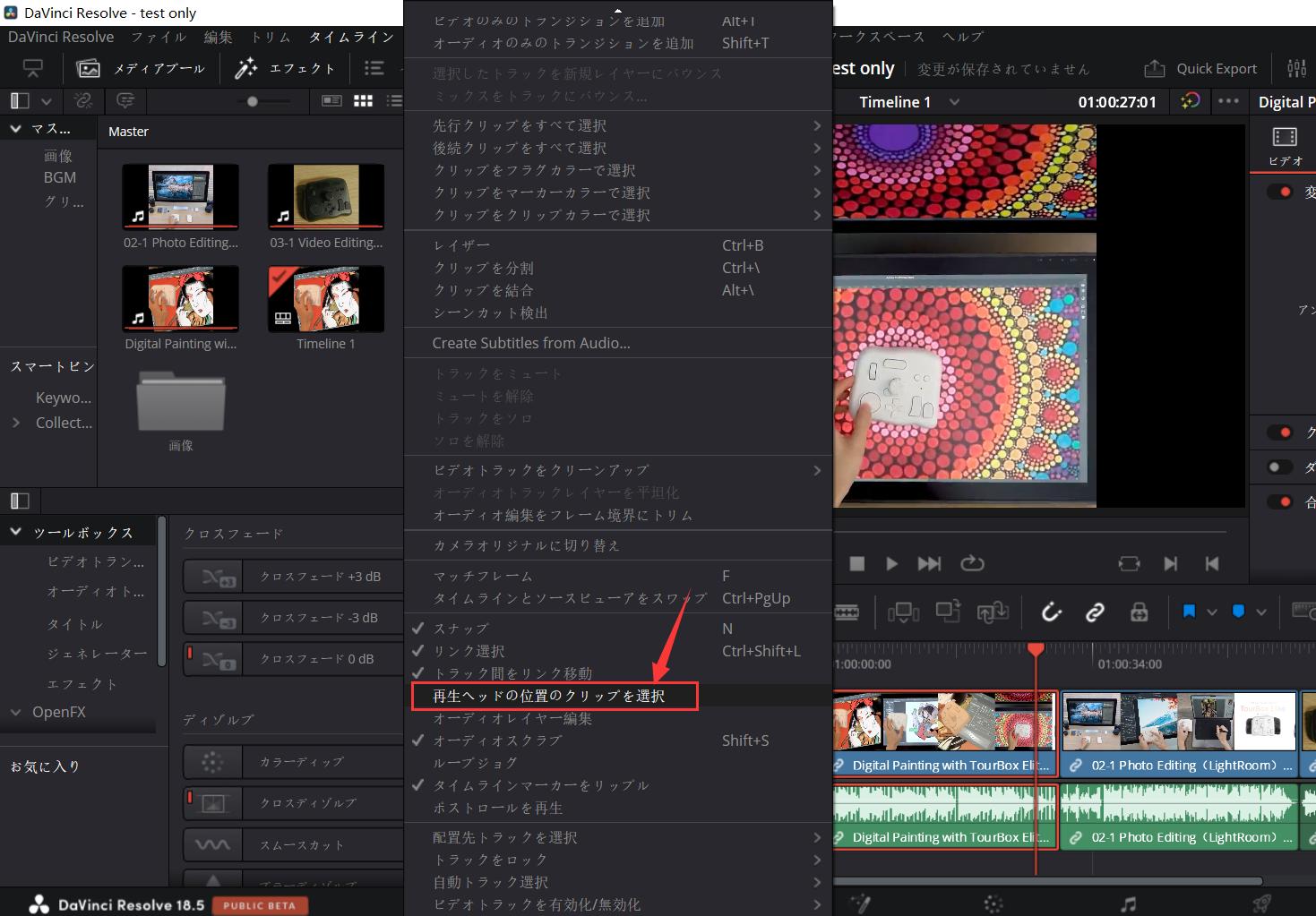Open the 画像 folder in media pool
The height and width of the screenshot is (916, 1316).
181,401
